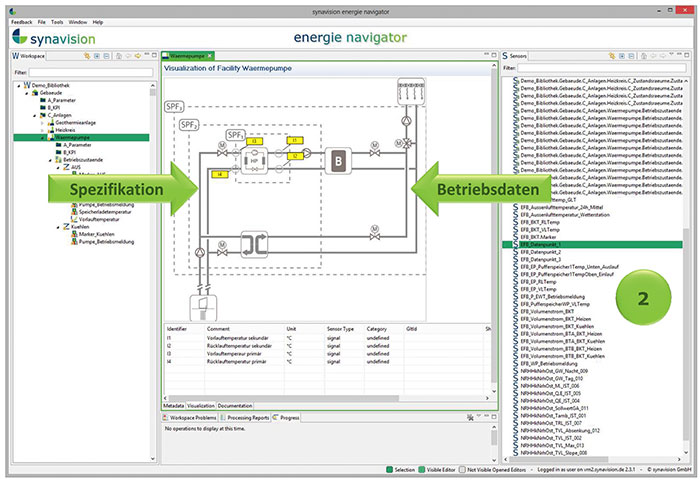Collapse the C_Anlagen tree node
Viewport: 700px width, 480px height.
pyautogui.click(x=35, y=115)
